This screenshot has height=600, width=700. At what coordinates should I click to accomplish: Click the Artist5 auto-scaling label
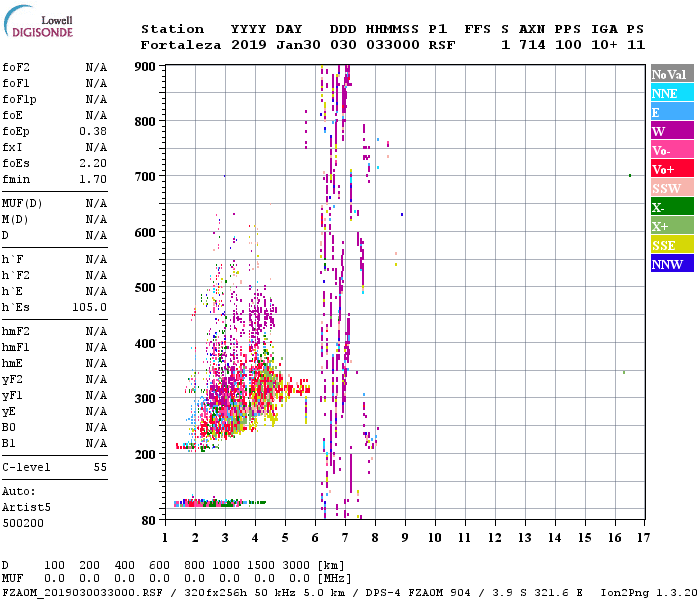pyautogui.click(x=26, y=508)
